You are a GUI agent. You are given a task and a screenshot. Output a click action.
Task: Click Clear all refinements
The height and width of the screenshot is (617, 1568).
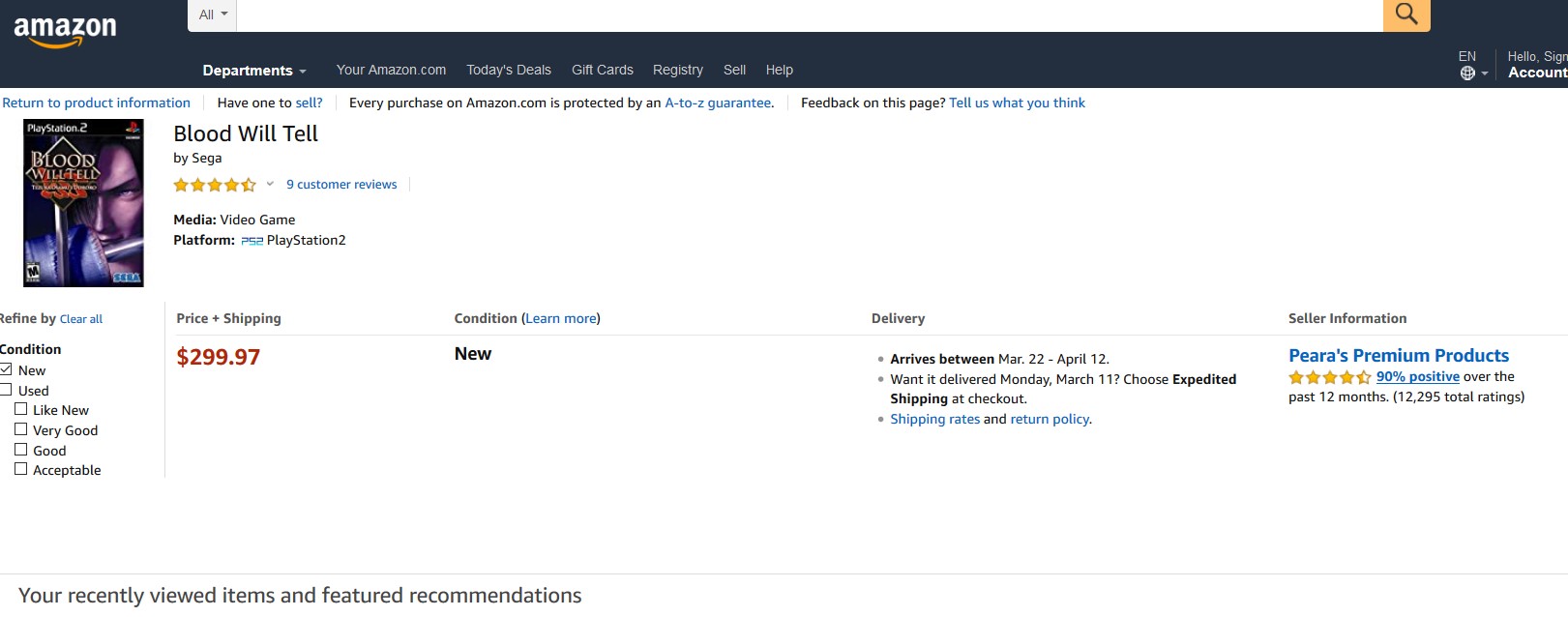[x=81, y=319]
